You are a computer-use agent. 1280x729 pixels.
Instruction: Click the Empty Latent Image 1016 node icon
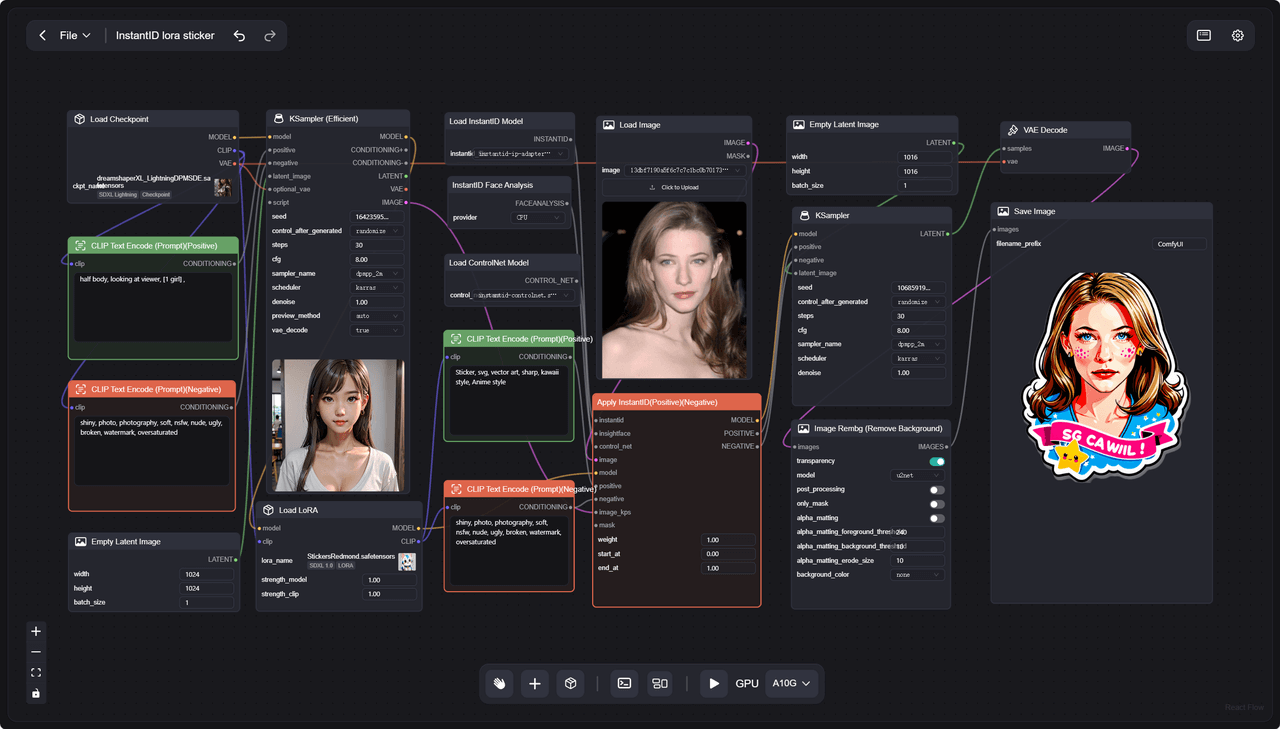pyautogui.click(x=798, y=125)
